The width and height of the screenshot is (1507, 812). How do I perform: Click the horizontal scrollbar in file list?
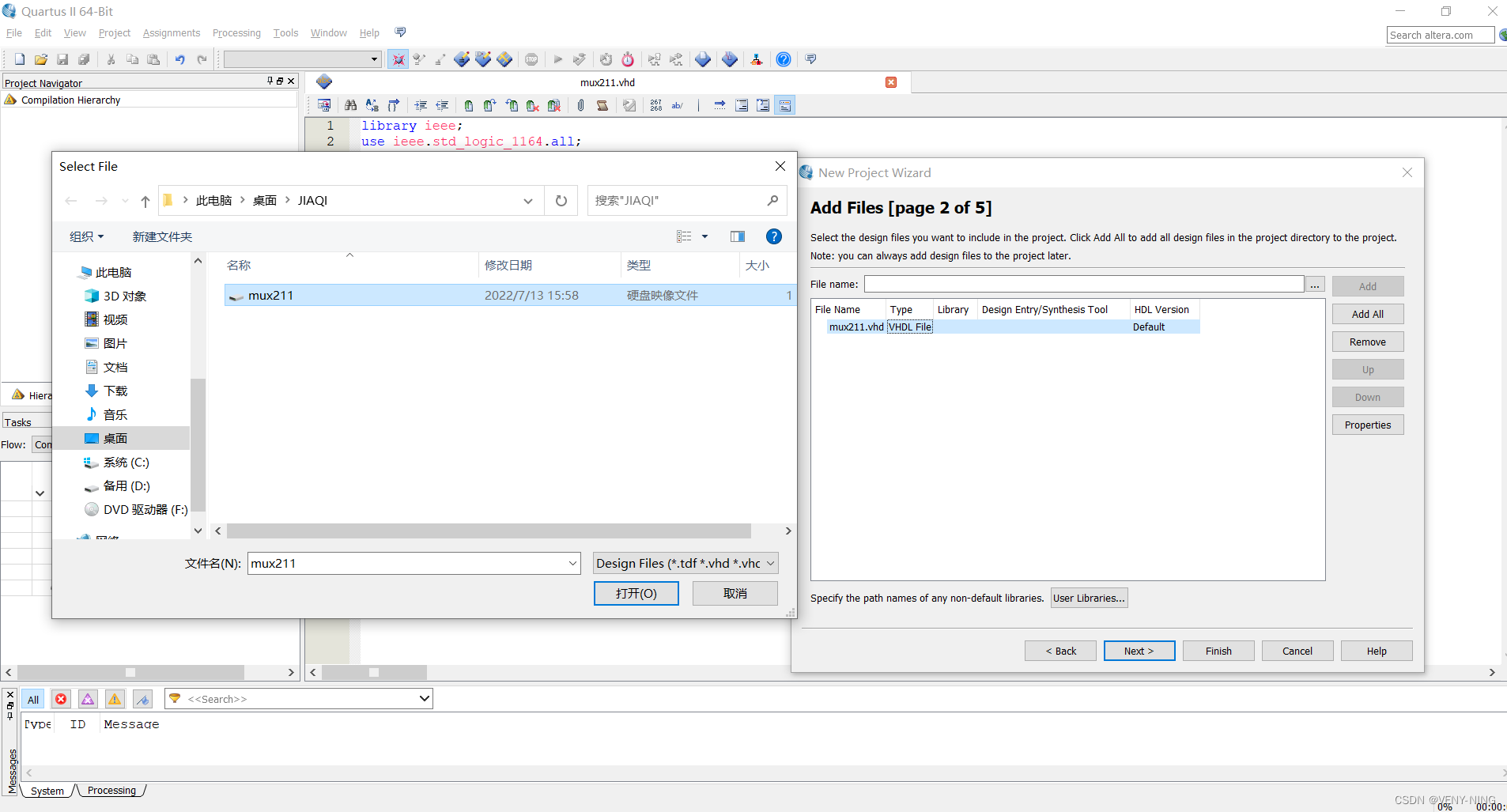[489, 531]
